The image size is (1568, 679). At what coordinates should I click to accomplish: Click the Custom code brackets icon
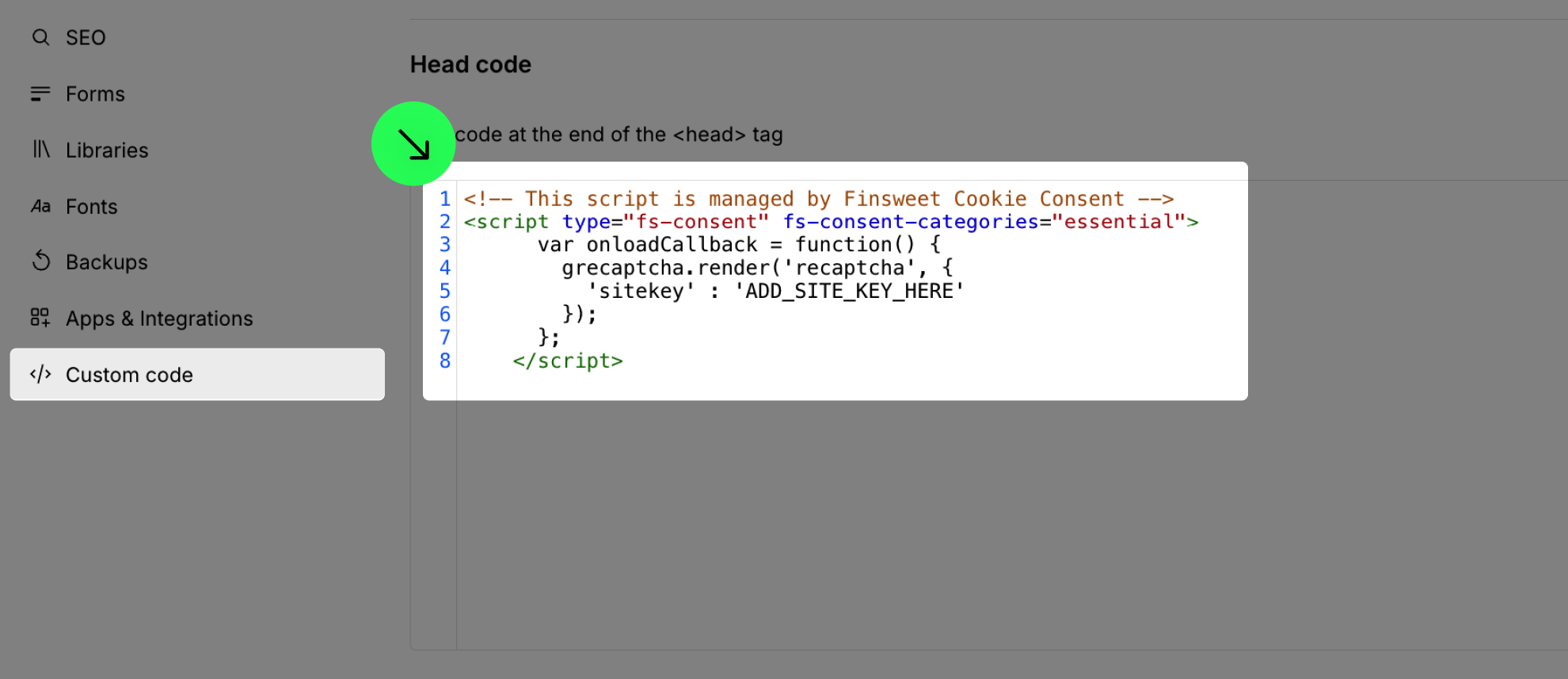click(40, 374)
